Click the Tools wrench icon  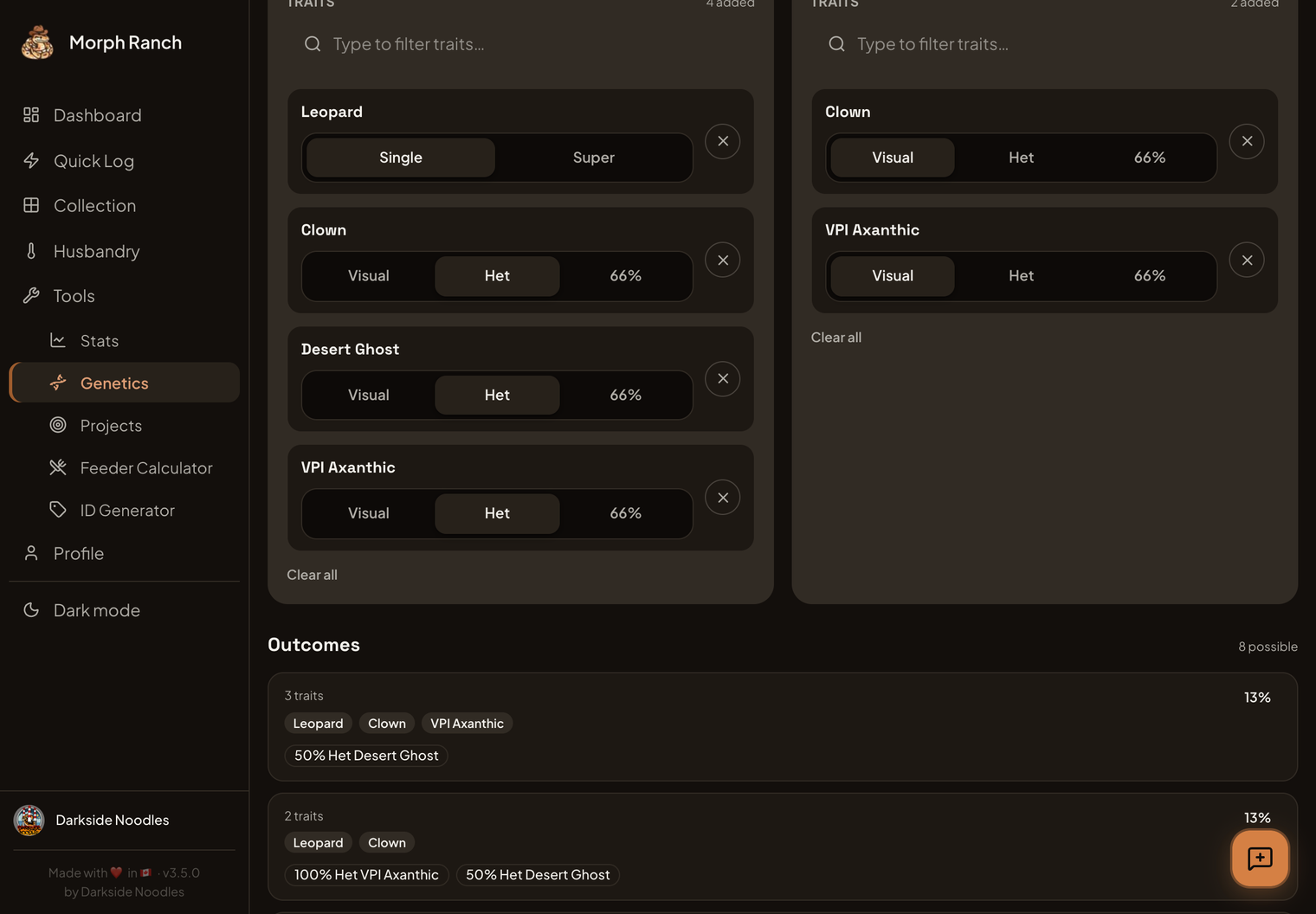pyautogui.click(x=31, y=296)
